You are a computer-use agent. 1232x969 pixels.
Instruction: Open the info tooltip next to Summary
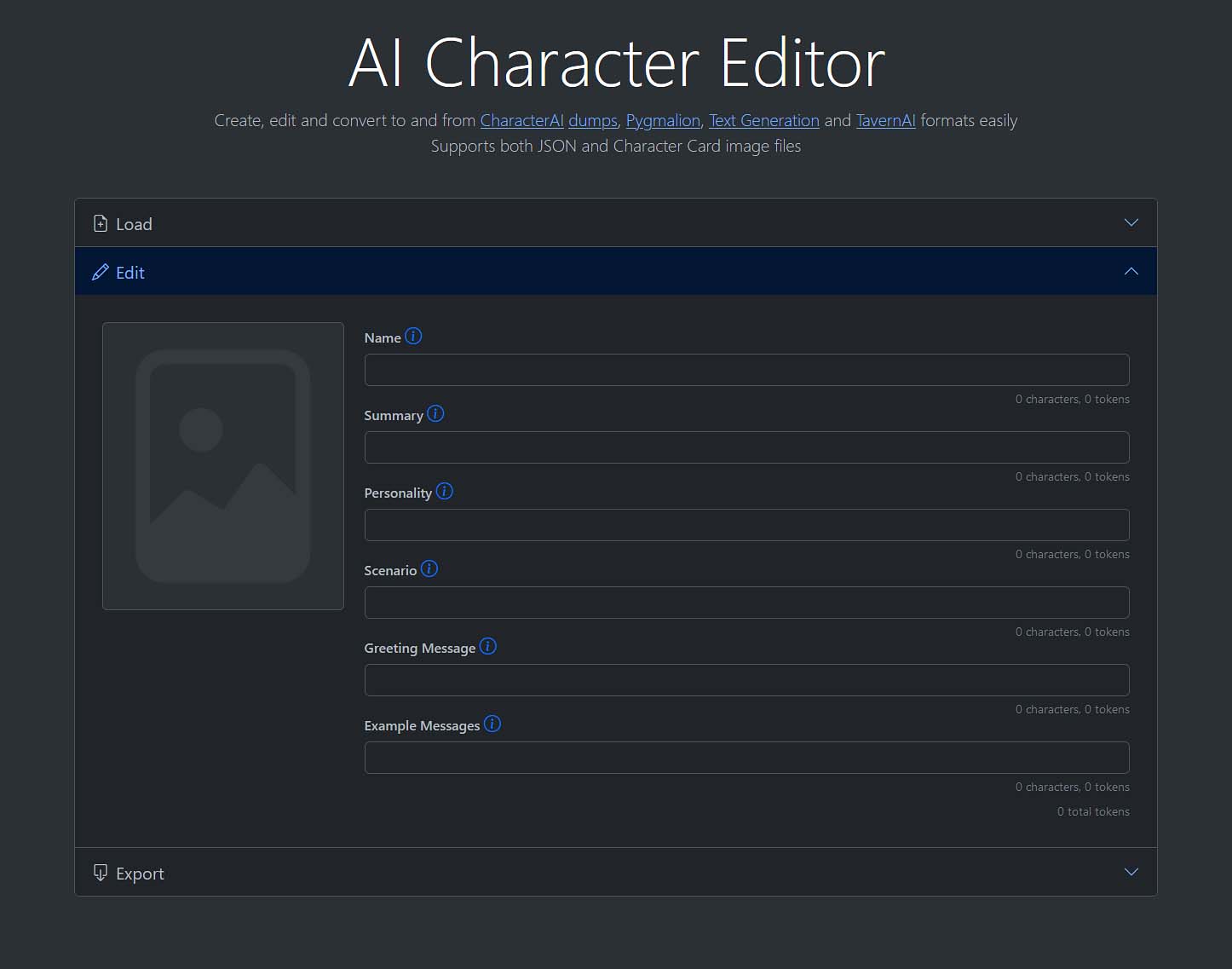tap(435, 413)
